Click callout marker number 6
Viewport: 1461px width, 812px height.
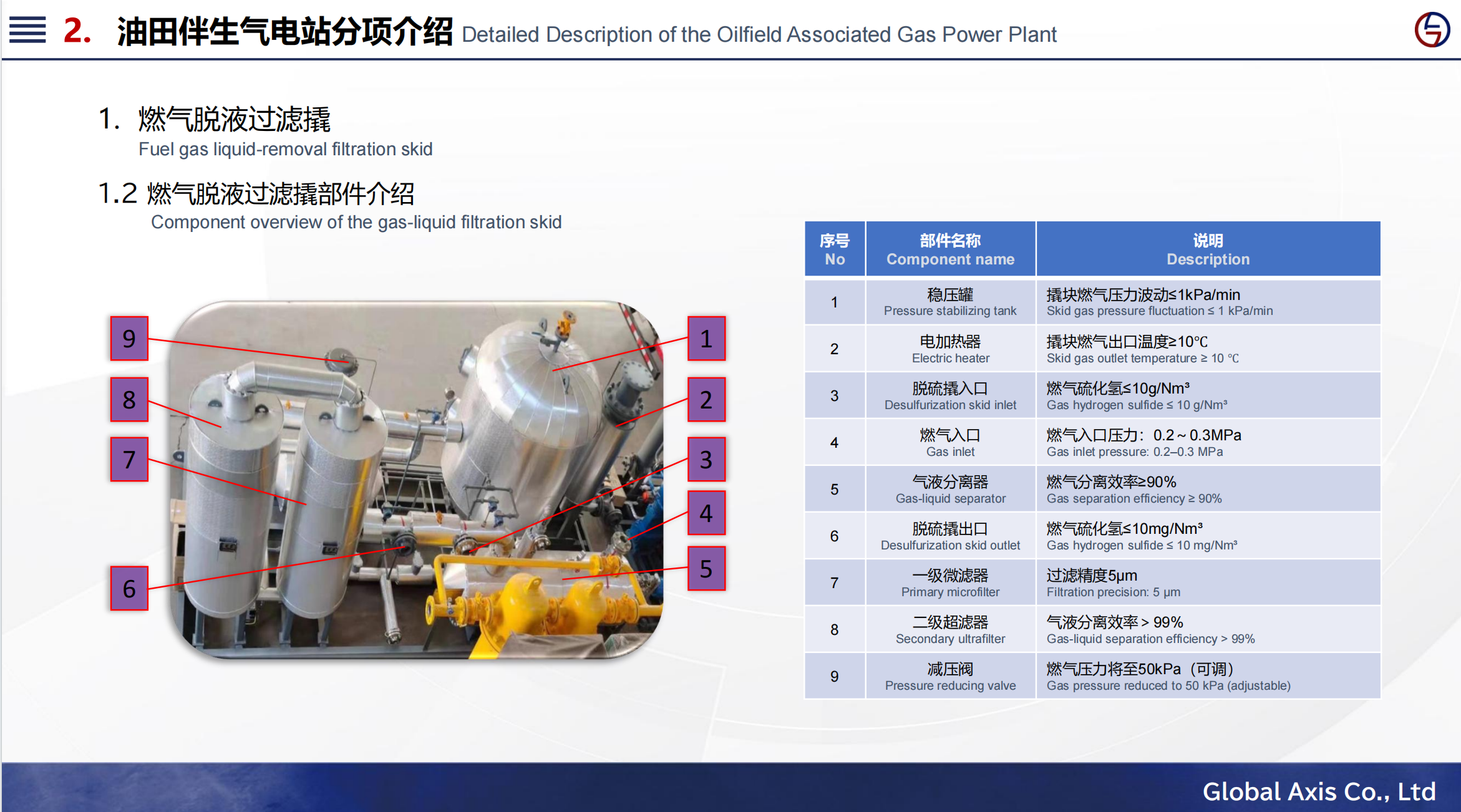129,588
